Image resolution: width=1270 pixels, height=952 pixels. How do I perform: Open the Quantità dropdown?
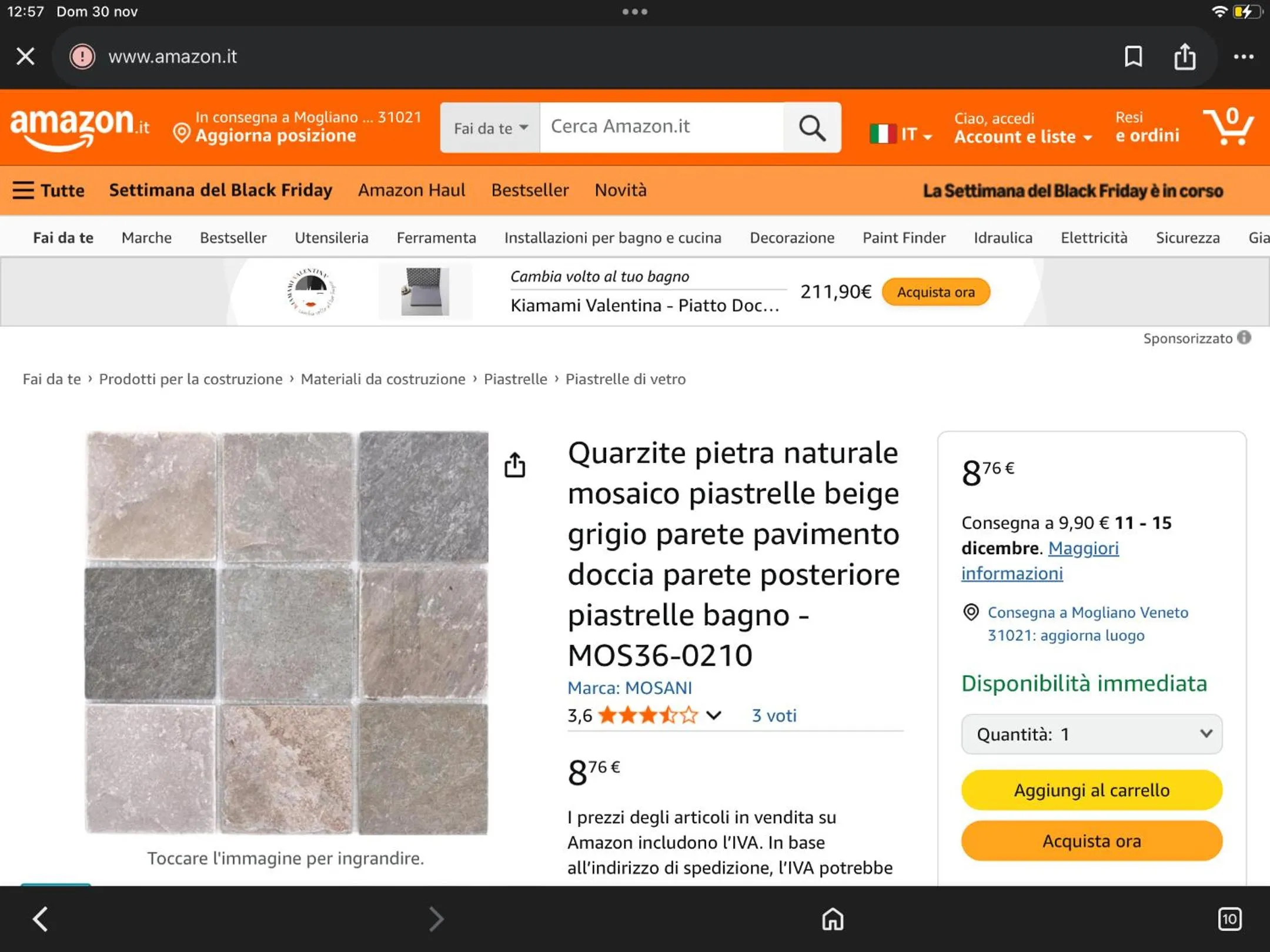click(1091, 734)
